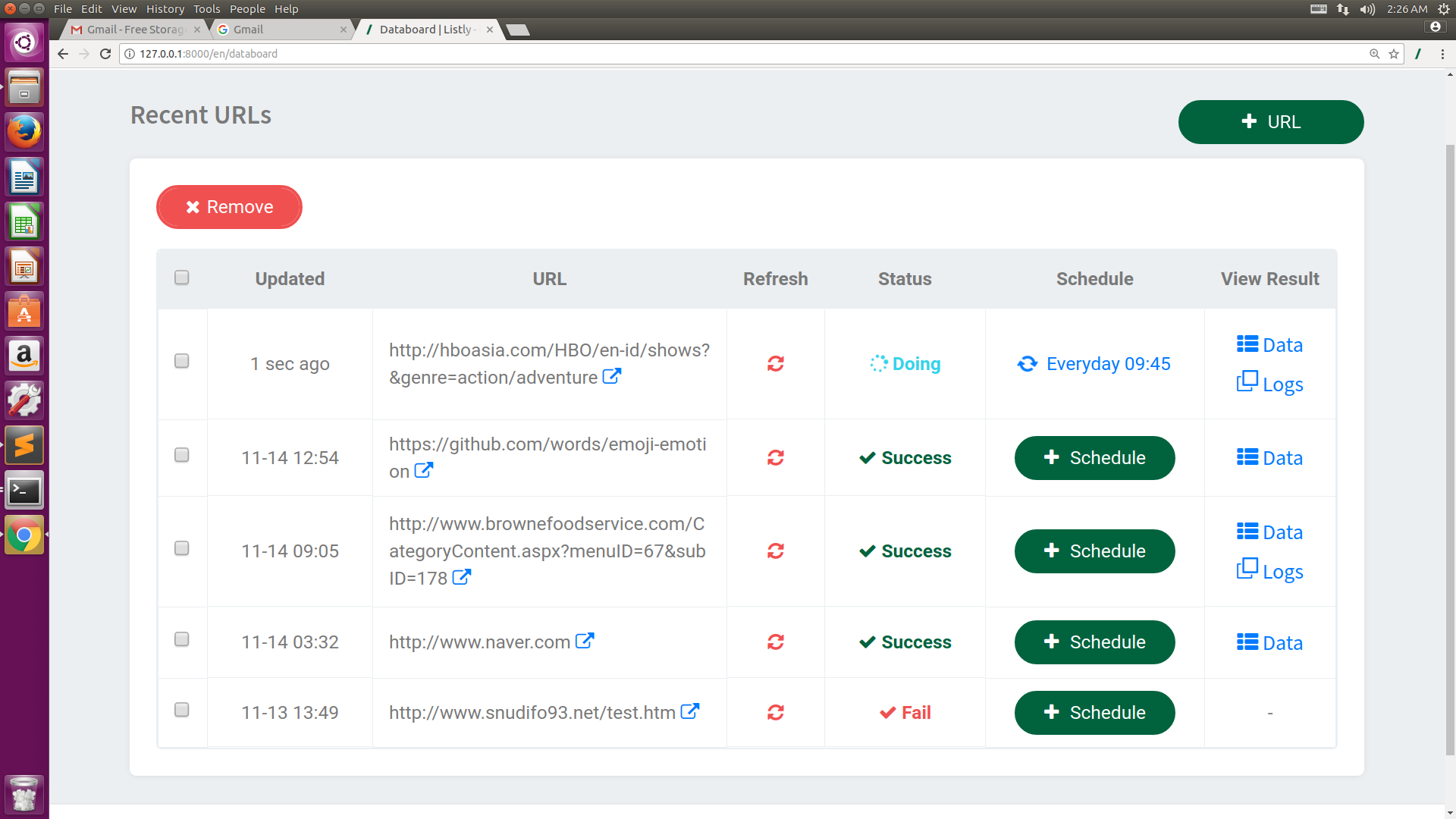Bookmark this page with star icon
Screen dimensions: 1456x819
[1394, 54]
